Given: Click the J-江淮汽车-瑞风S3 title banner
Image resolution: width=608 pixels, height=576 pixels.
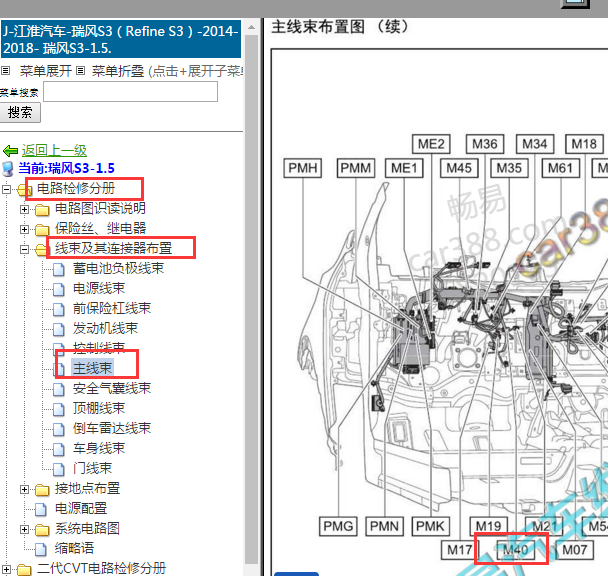Looking at the screenshot, I should pos(121,39).
